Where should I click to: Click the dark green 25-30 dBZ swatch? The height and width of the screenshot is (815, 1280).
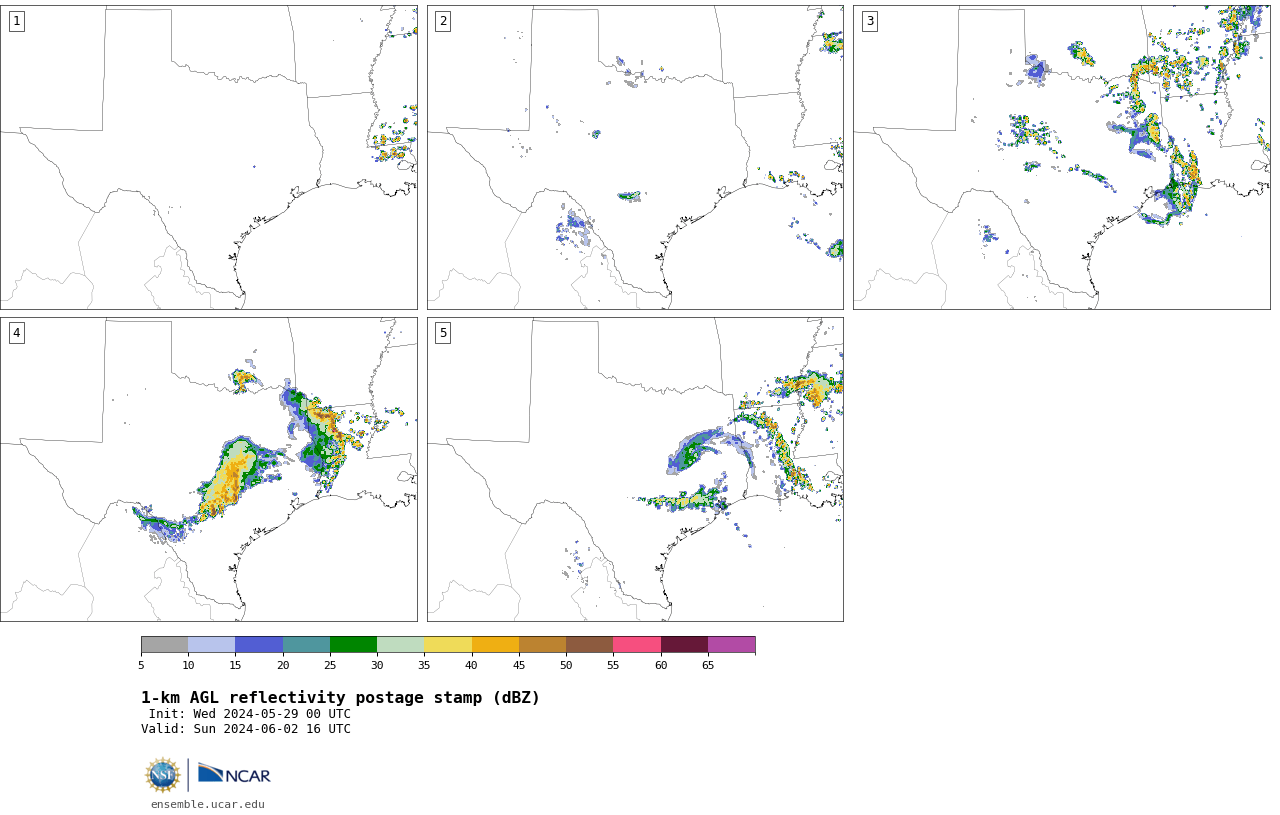pyautogui.click(x=353, y=645)
